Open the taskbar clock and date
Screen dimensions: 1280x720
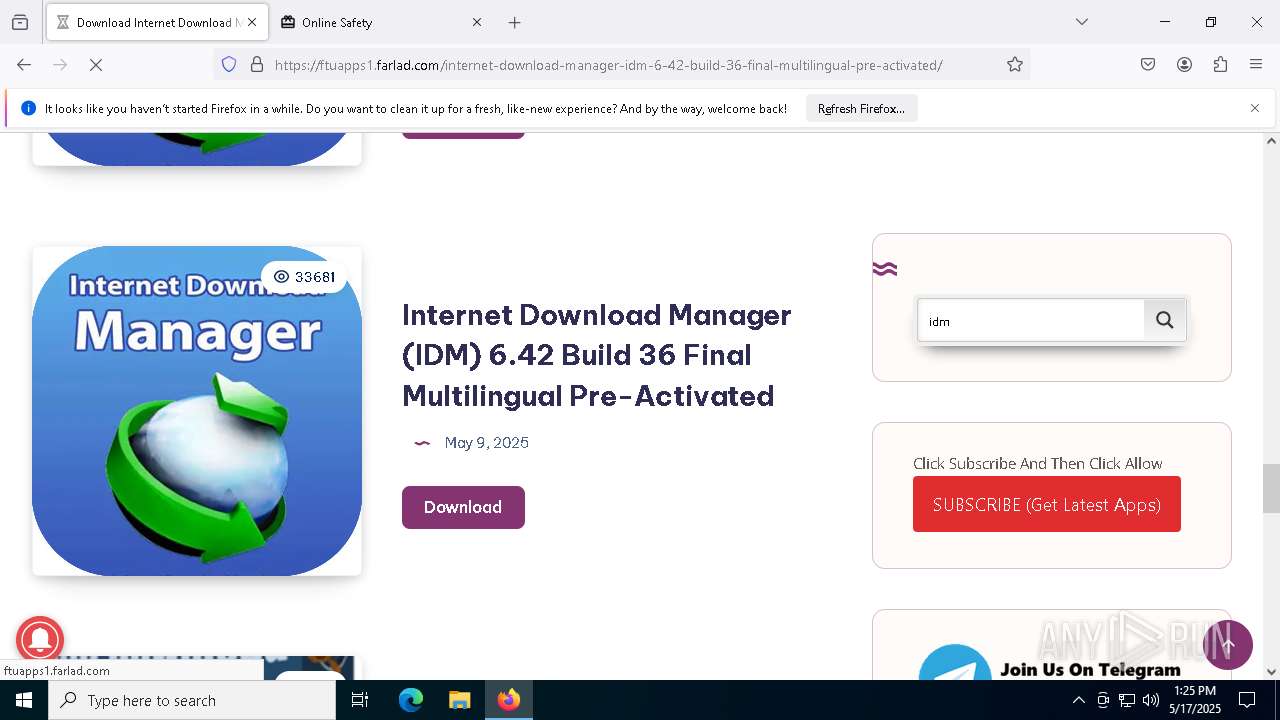click(1195, 700)
